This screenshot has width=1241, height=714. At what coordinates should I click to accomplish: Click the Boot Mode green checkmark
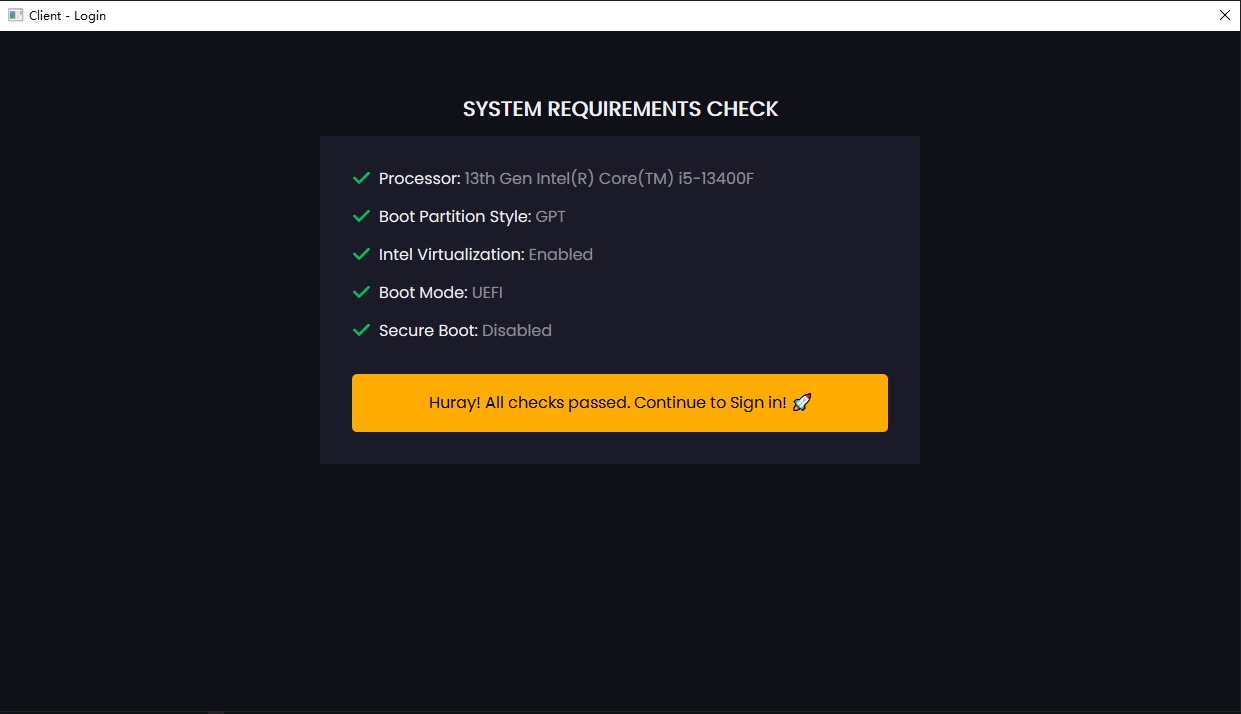click(x=361, y=293)
